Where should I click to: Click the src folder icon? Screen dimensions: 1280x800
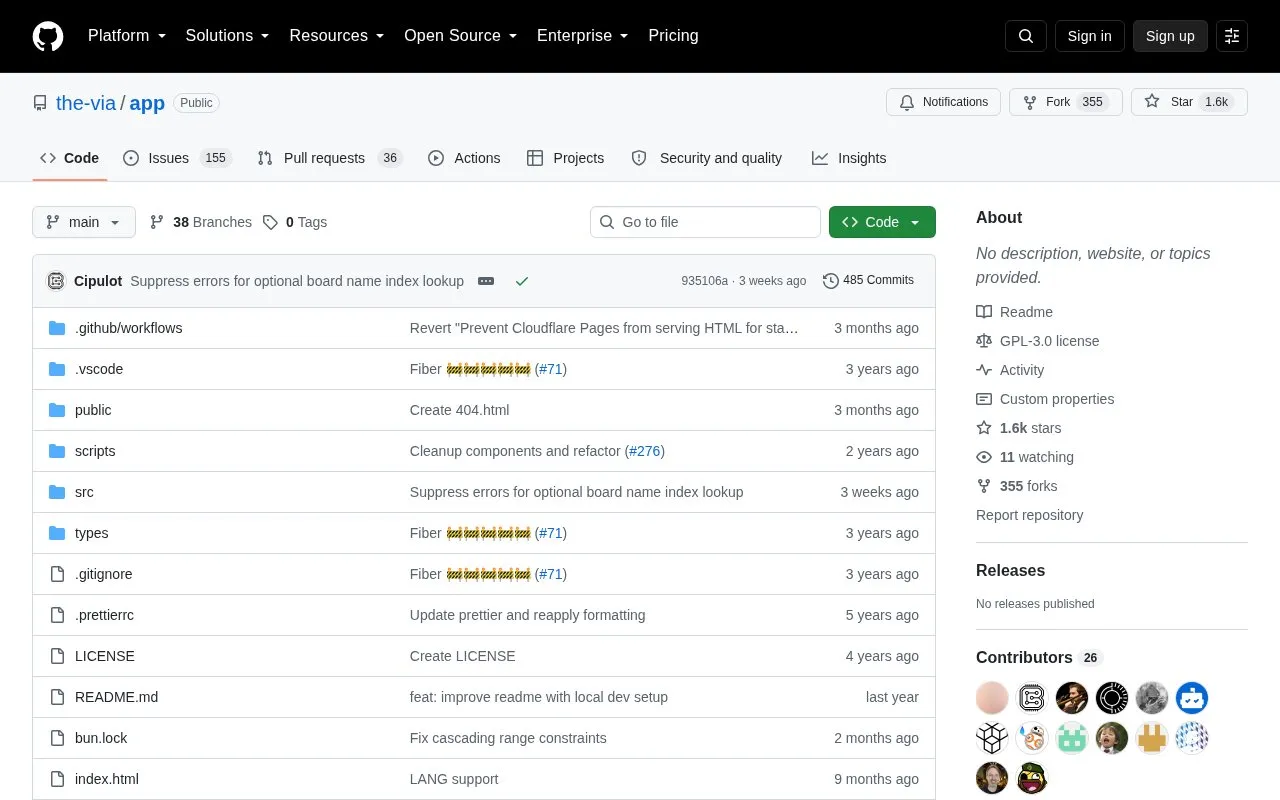pyautogui.click(x=57, y=492)
